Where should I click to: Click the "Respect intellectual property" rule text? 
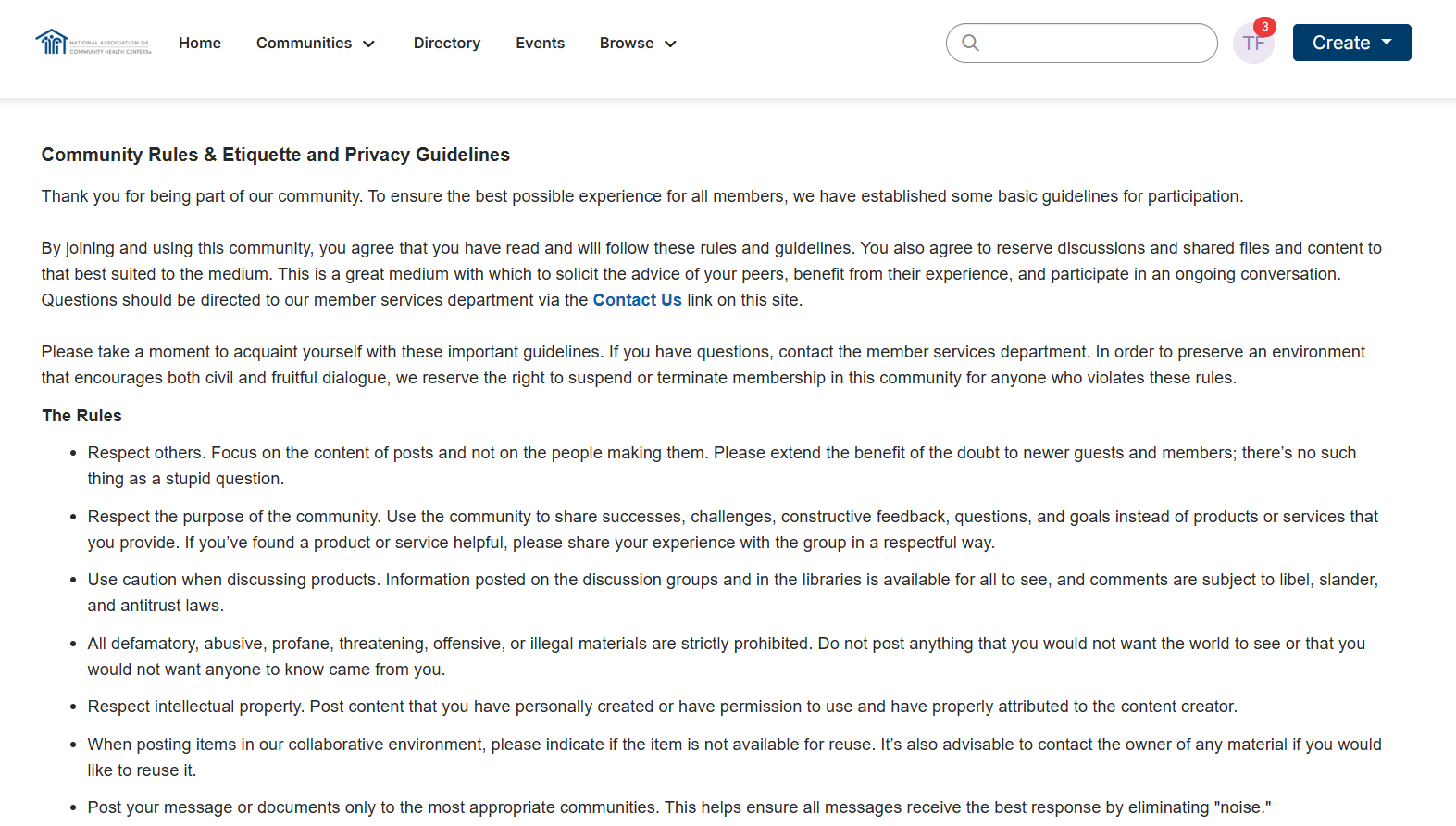(x=662, y=707)
